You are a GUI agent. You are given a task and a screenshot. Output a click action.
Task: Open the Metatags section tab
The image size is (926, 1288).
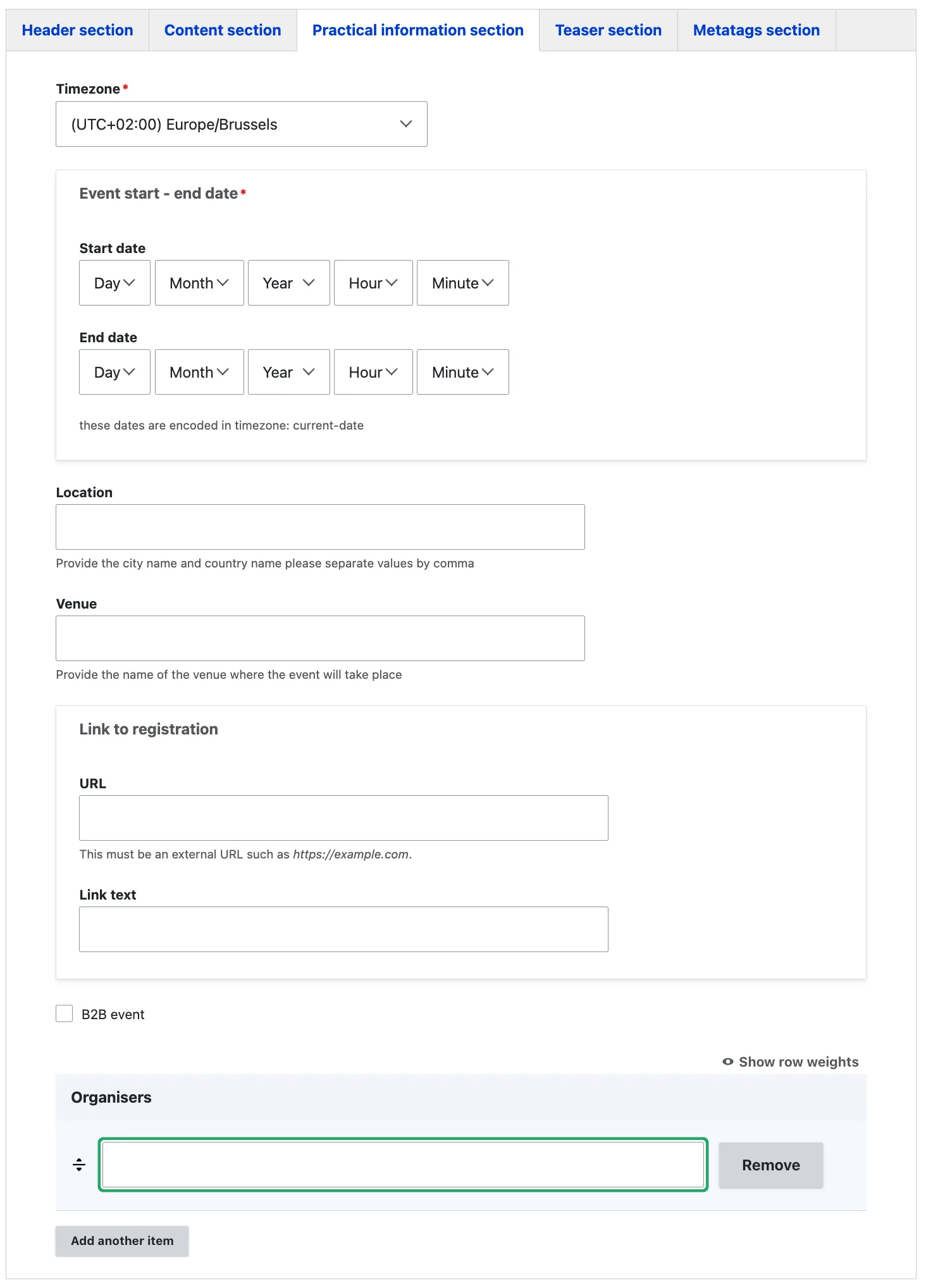(x=756, y=30)
